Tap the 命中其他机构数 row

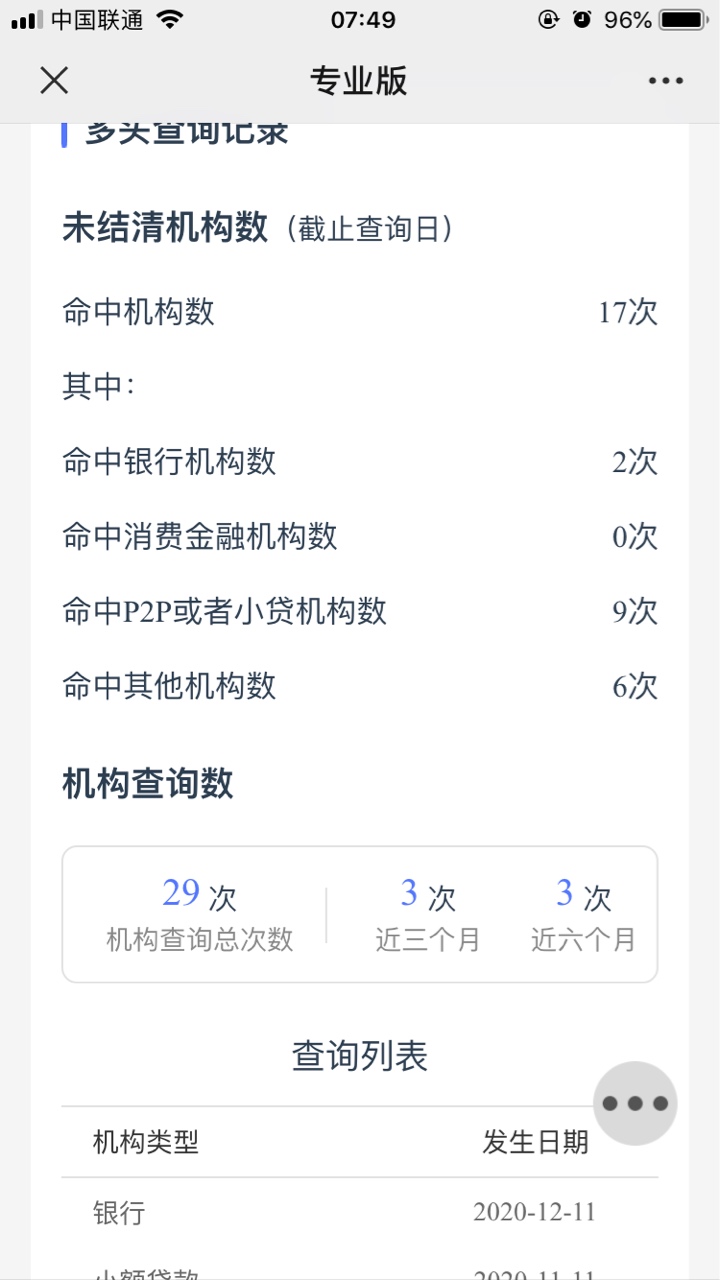[360, 686]
